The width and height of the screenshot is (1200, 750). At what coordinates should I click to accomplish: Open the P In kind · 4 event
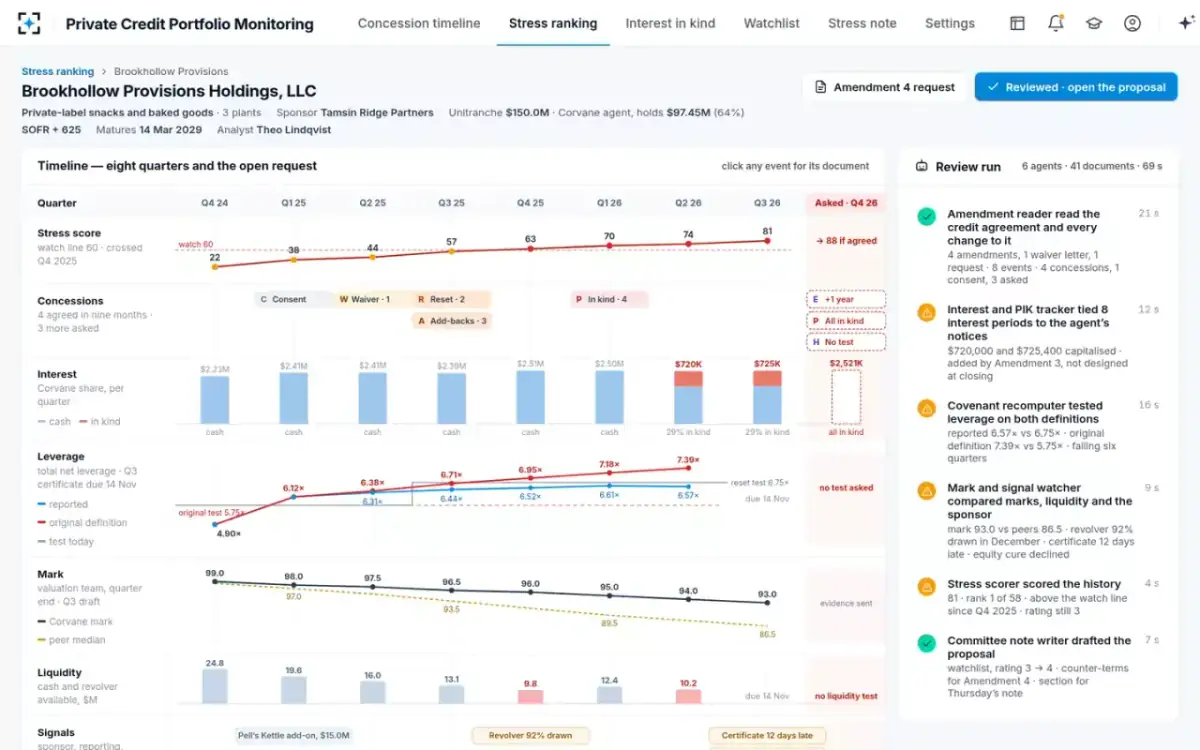point(609,299)
